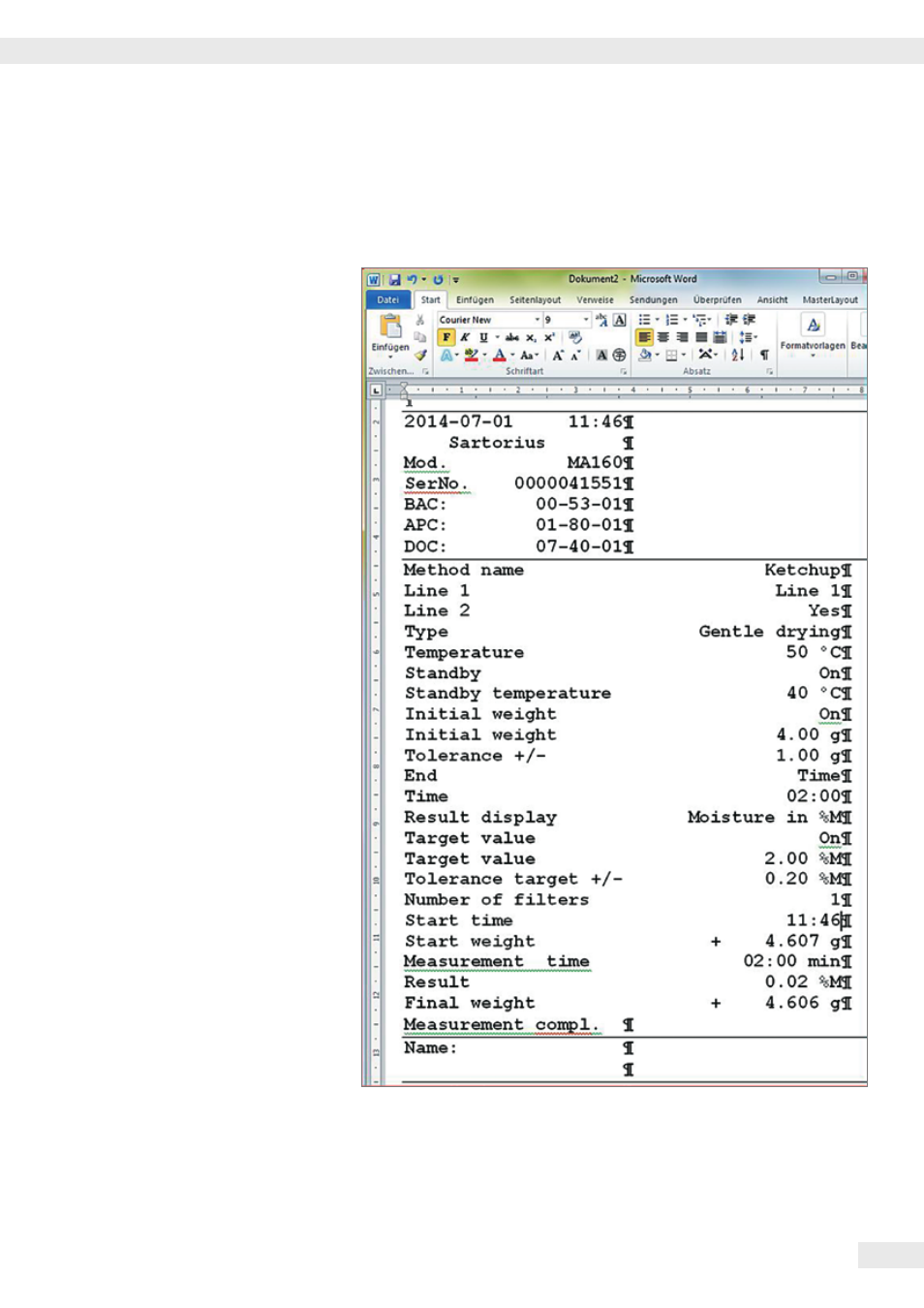Open the Word application icon menu
Viewport: 924px width, 1308px height.
pyautogui.click(x=374, y=279)
